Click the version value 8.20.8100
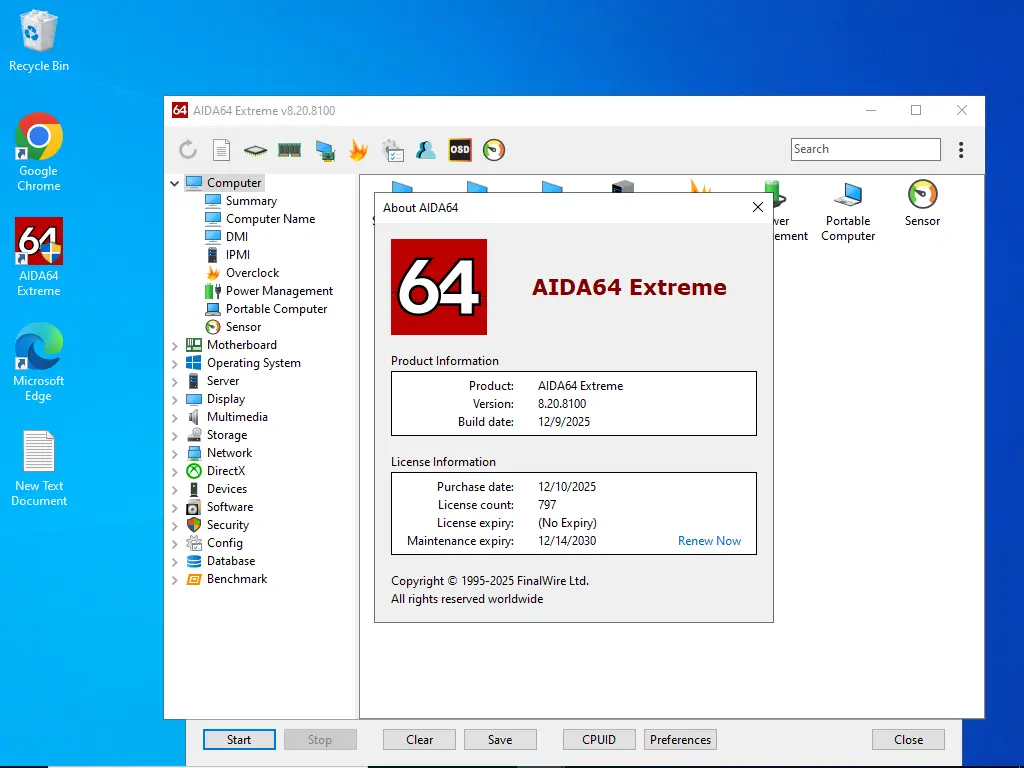 tap(562, 404)
